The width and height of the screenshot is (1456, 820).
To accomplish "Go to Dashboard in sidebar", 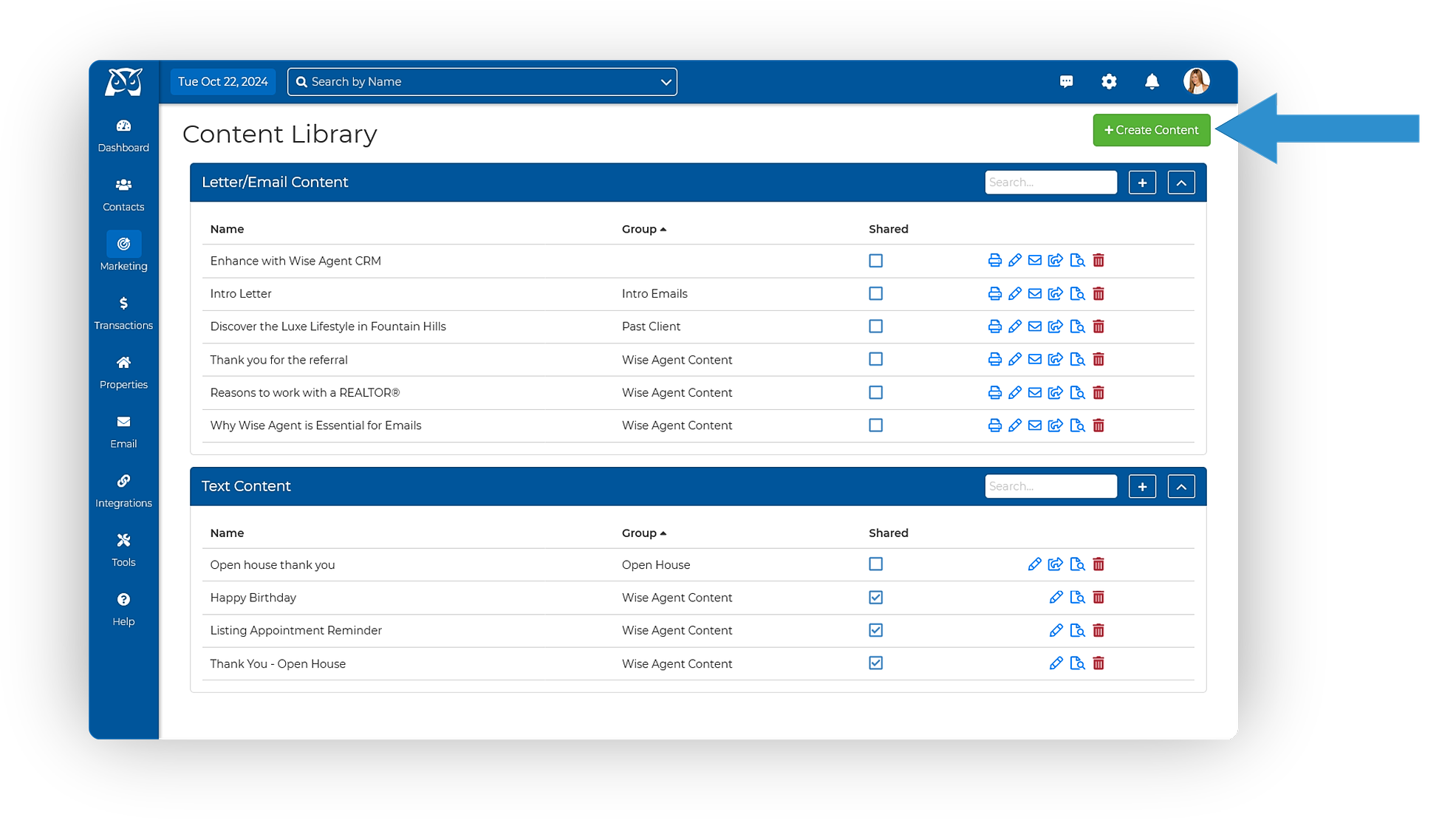I will tap(123, 136).
